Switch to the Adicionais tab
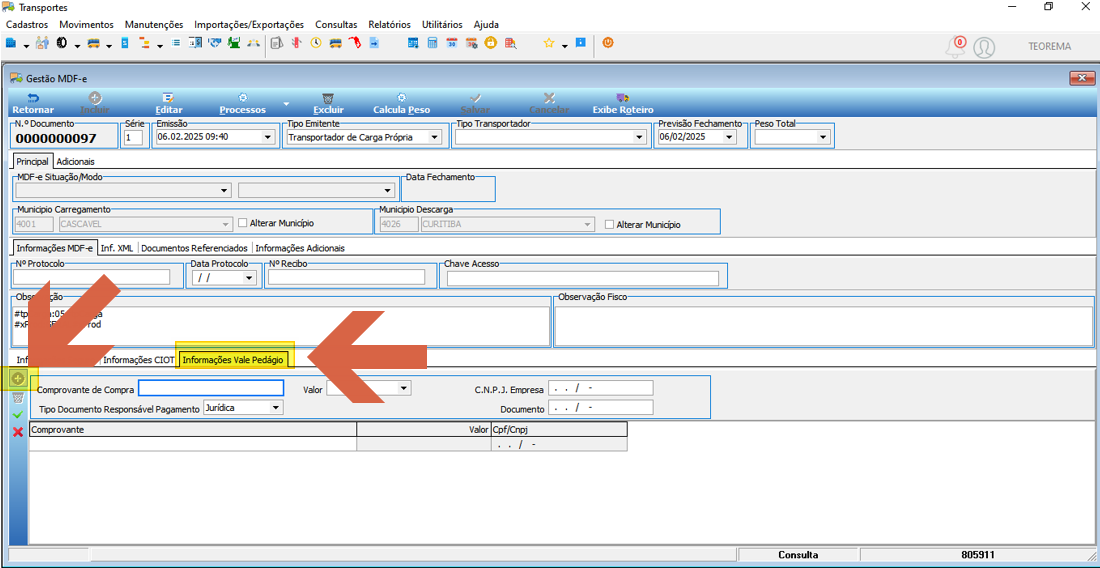Screen dimensions: 1100x568 pyautogui.click(x=75, y=161)
